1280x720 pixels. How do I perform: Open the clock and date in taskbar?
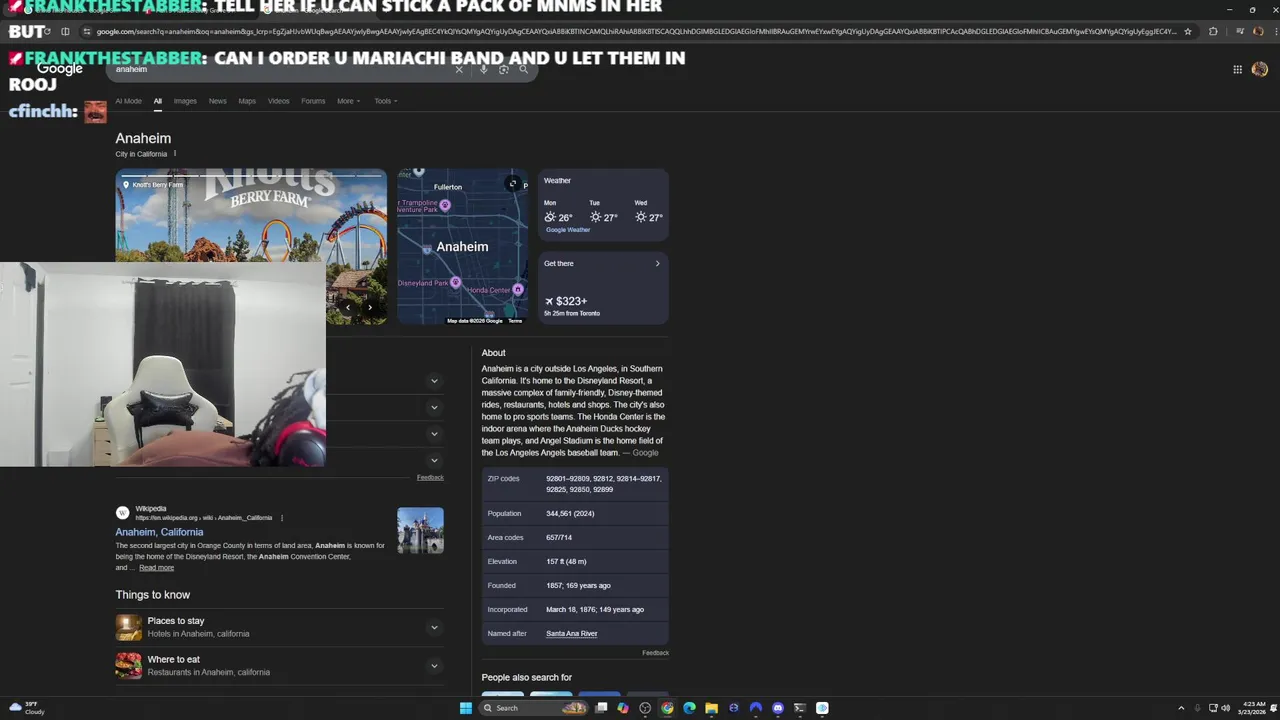point(1254,708)
